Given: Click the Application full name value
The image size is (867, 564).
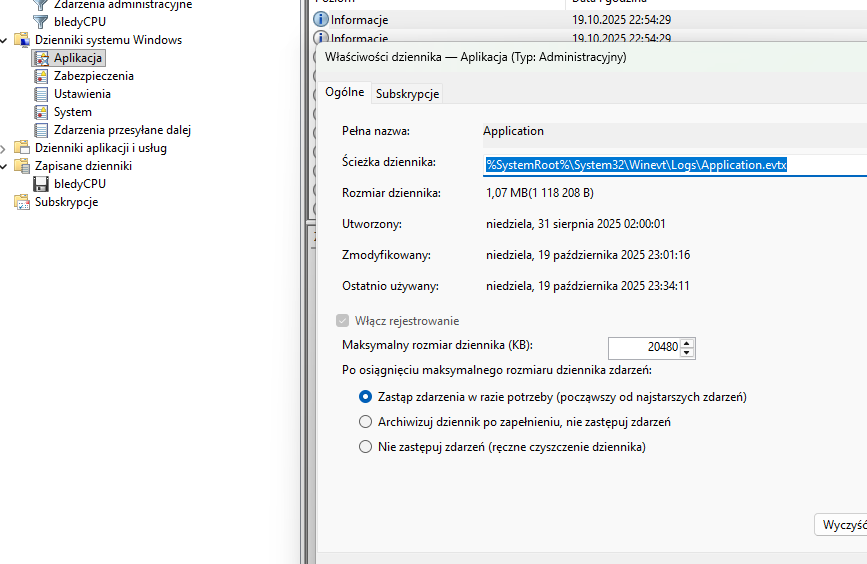Looking at the screenshot, I should pyautogui.click(x=513, y=131).
